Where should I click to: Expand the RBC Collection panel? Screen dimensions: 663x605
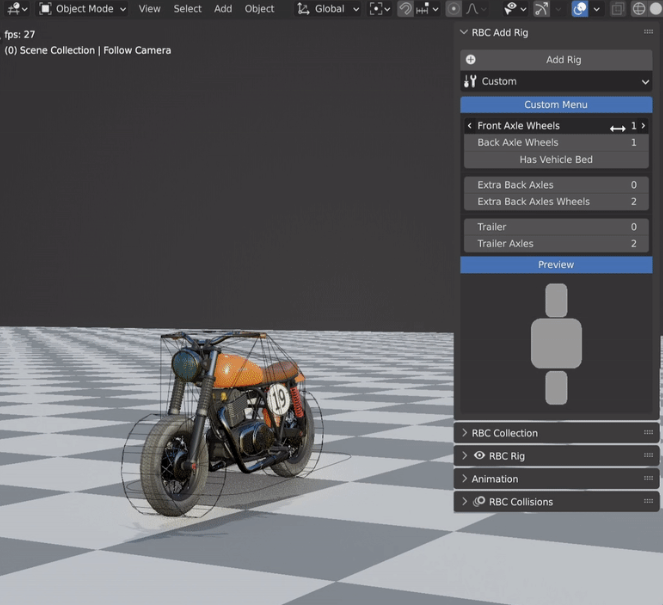coord(464,433)
